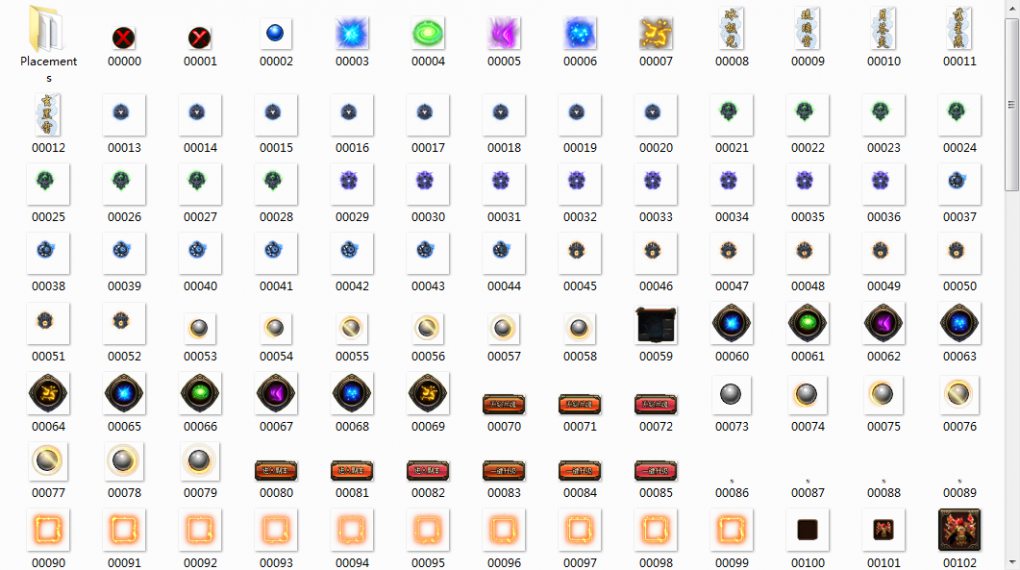Screen dimensions: 1020x570
Task: Click the golden dragon emblem 00064
Action: (x=48, y=394)
